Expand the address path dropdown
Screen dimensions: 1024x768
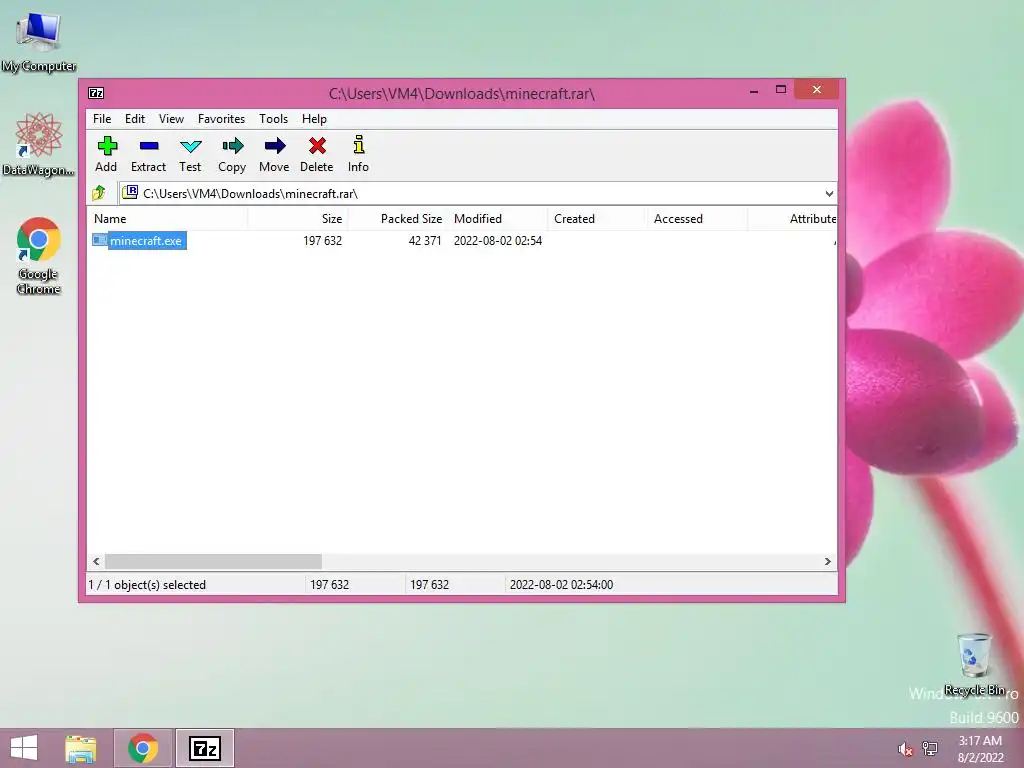(x=829, y=193)
